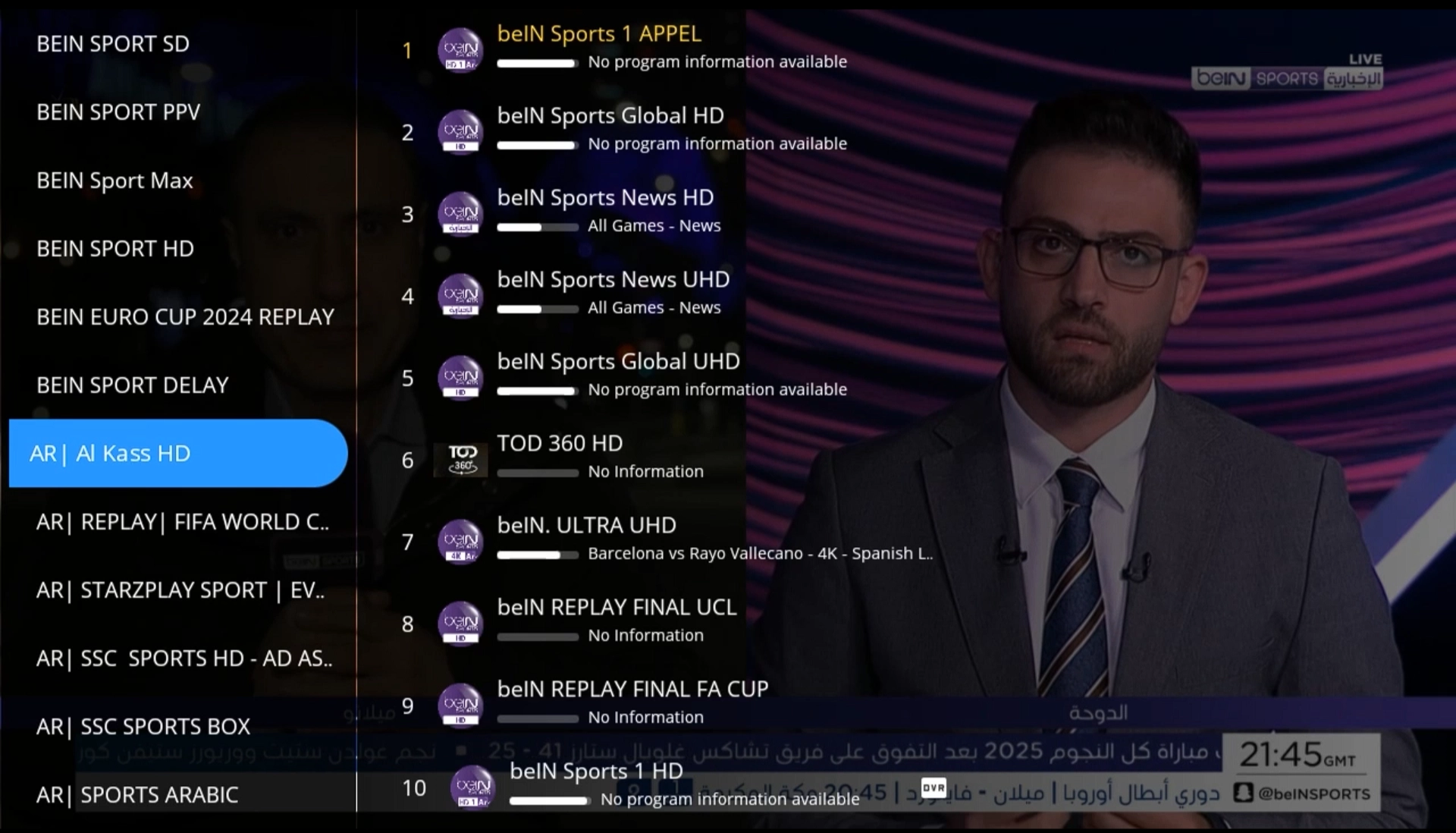Select the TOD 360 HD channel title

[560, 443]
